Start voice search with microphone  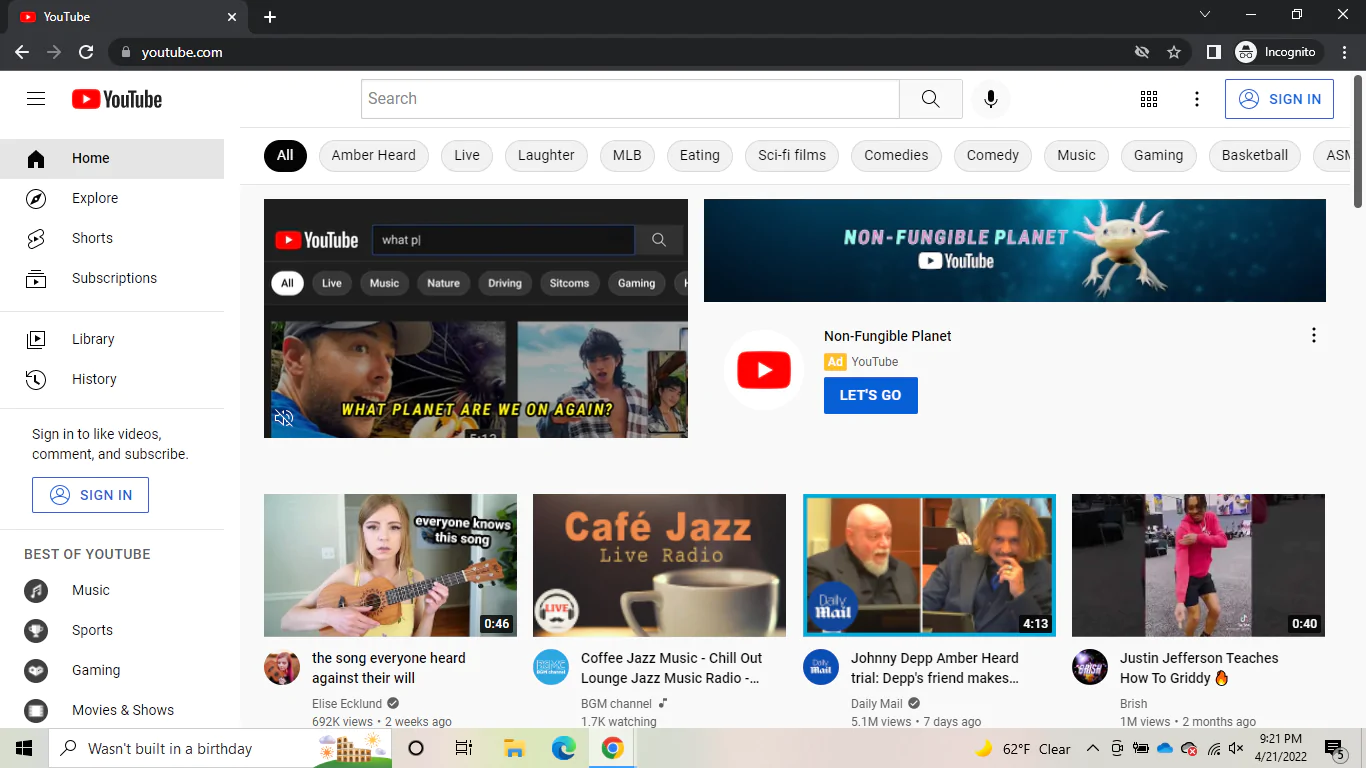coord(990,99)
